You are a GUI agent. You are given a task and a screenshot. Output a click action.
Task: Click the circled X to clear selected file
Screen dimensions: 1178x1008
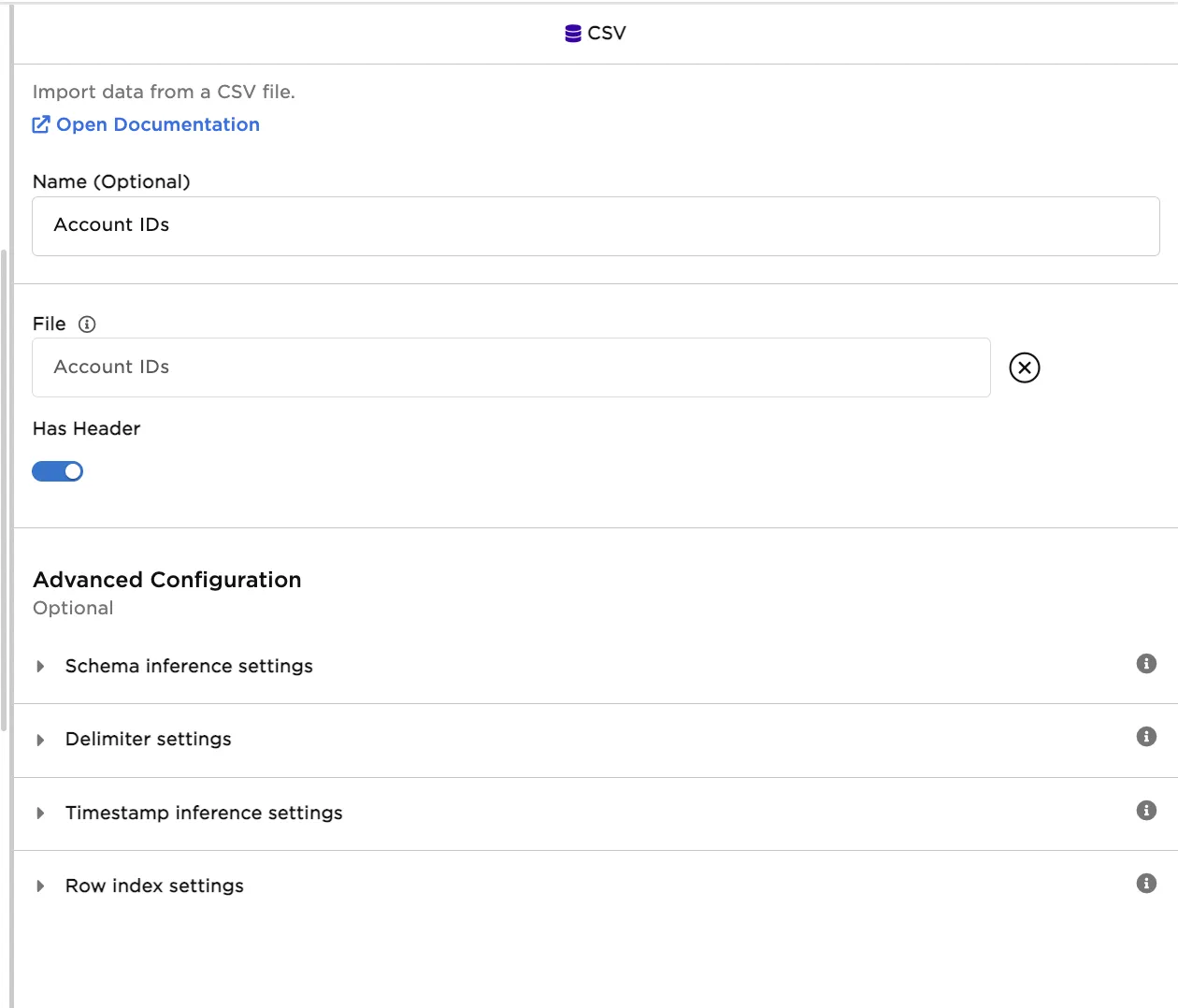click(x=1024, y=367)
